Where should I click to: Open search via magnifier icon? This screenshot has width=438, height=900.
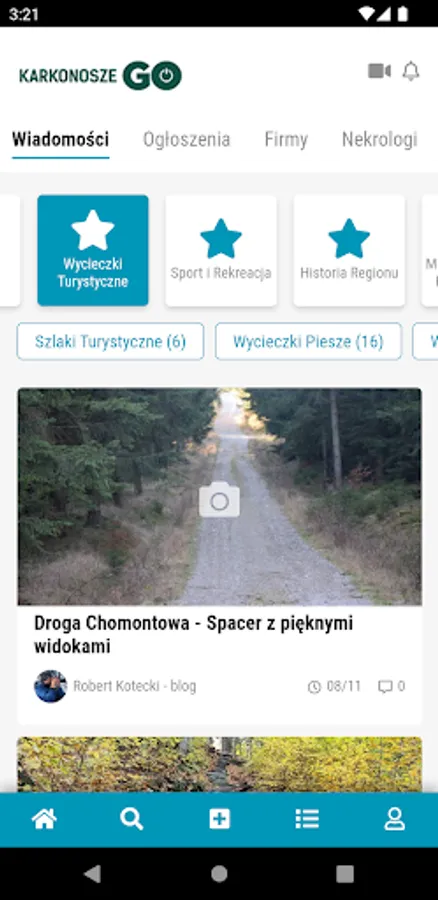(131, 819)
